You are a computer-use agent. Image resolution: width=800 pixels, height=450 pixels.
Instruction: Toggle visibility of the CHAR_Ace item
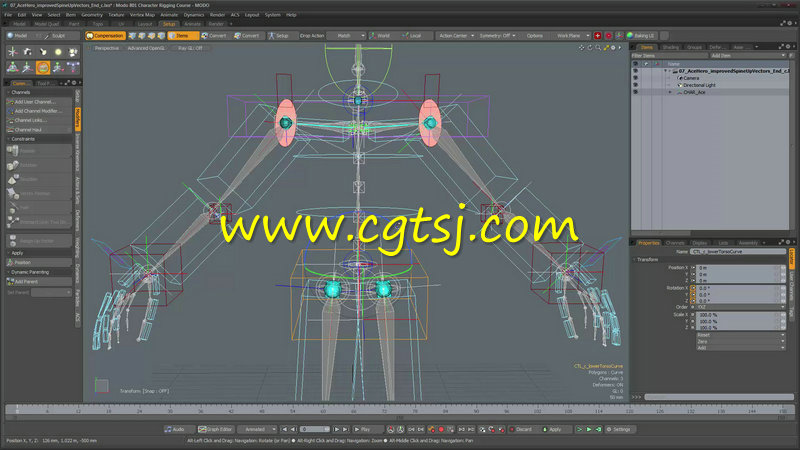(x=635, y=92)
